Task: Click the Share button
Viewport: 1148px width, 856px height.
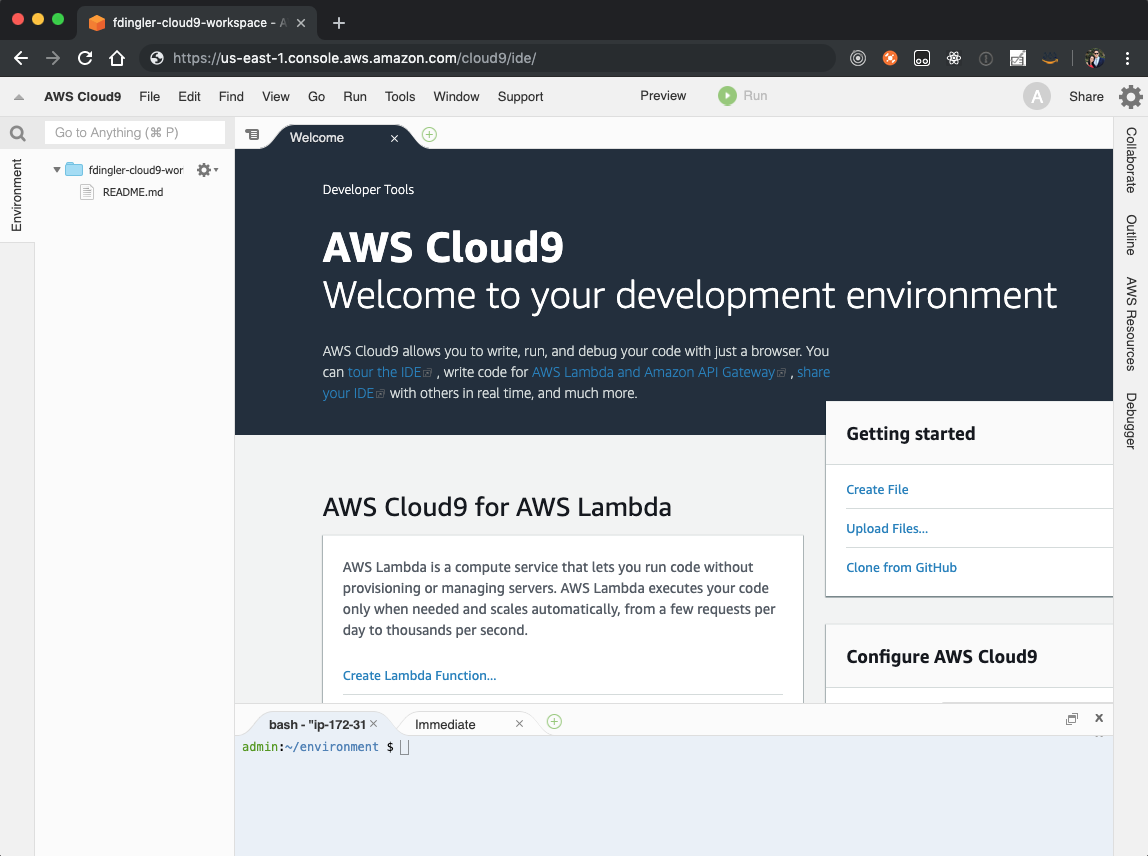Action: [x=1086, y=97]
